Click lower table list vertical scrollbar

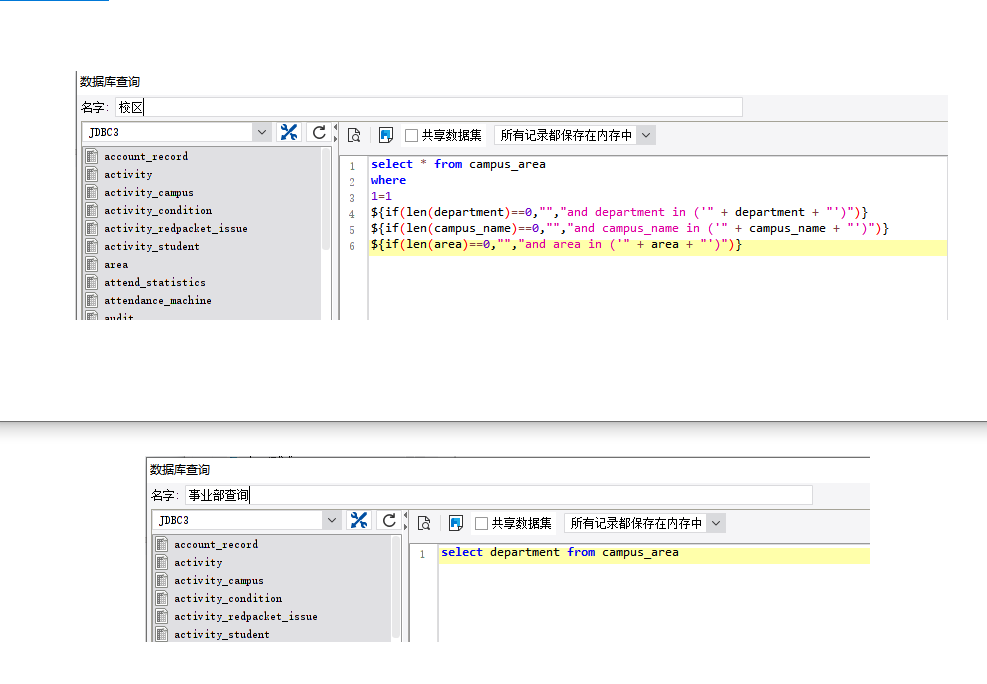396,588
